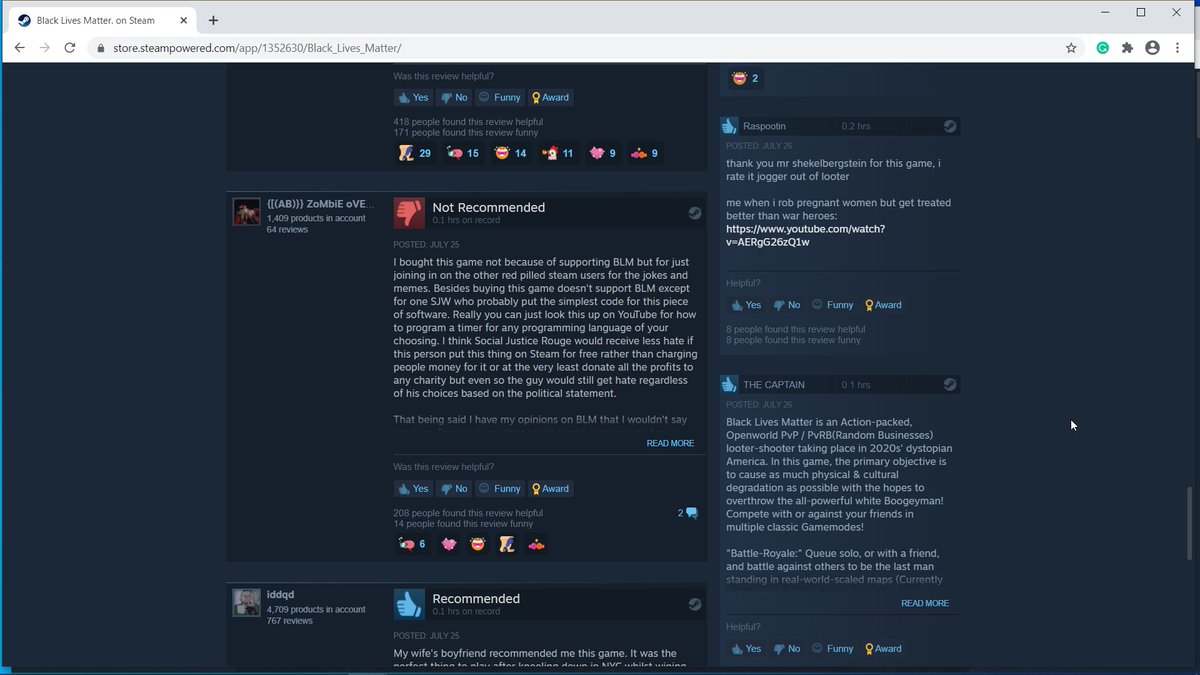Give an Award to the top review
The height and width of the screenshot is (675, 1200).
click(x=551, y=97)
